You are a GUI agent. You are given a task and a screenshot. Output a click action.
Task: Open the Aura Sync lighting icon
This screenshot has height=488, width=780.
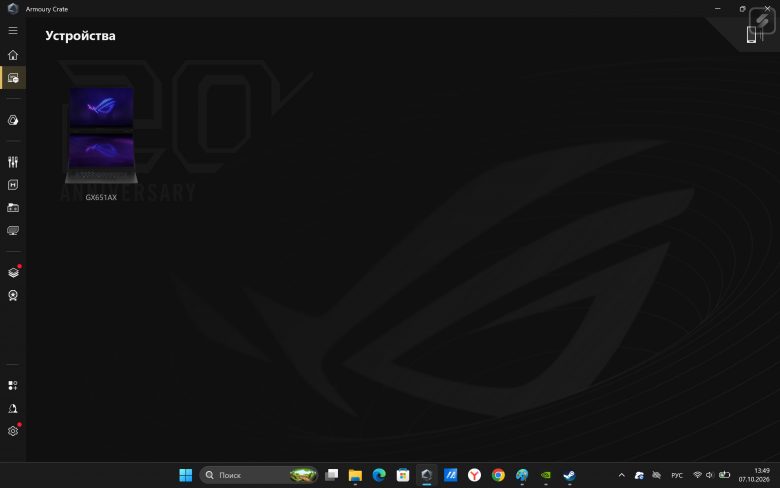pos(13,120)
